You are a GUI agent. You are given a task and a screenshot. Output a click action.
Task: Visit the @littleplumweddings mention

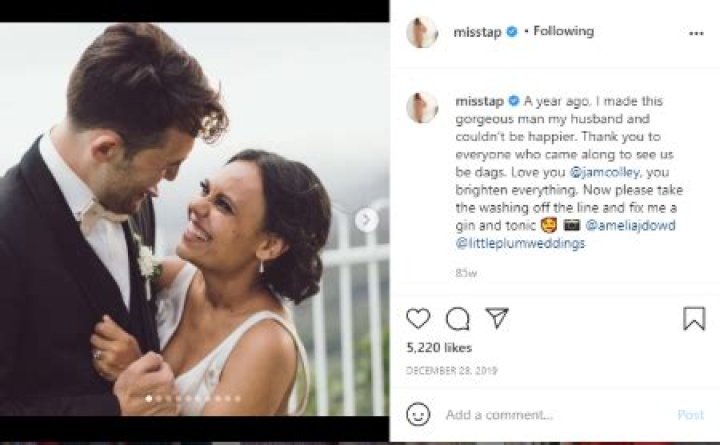coord(520,243)
